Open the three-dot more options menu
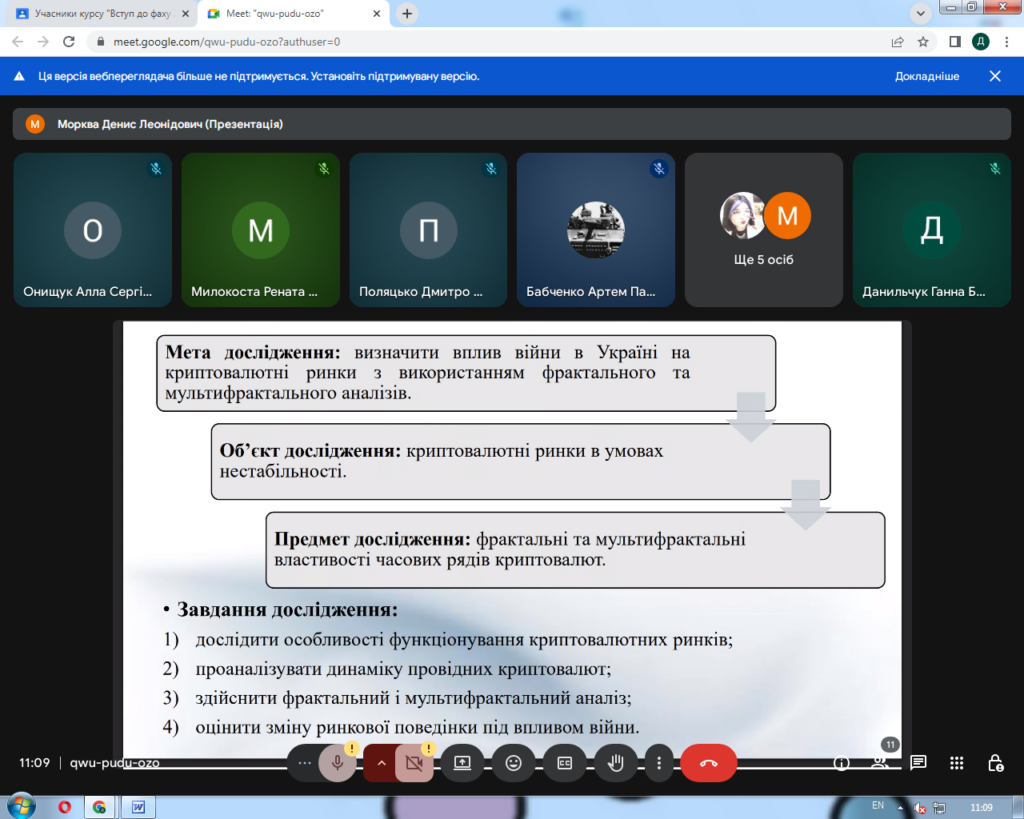This screenshot has width=1024, height=819. 659,763
